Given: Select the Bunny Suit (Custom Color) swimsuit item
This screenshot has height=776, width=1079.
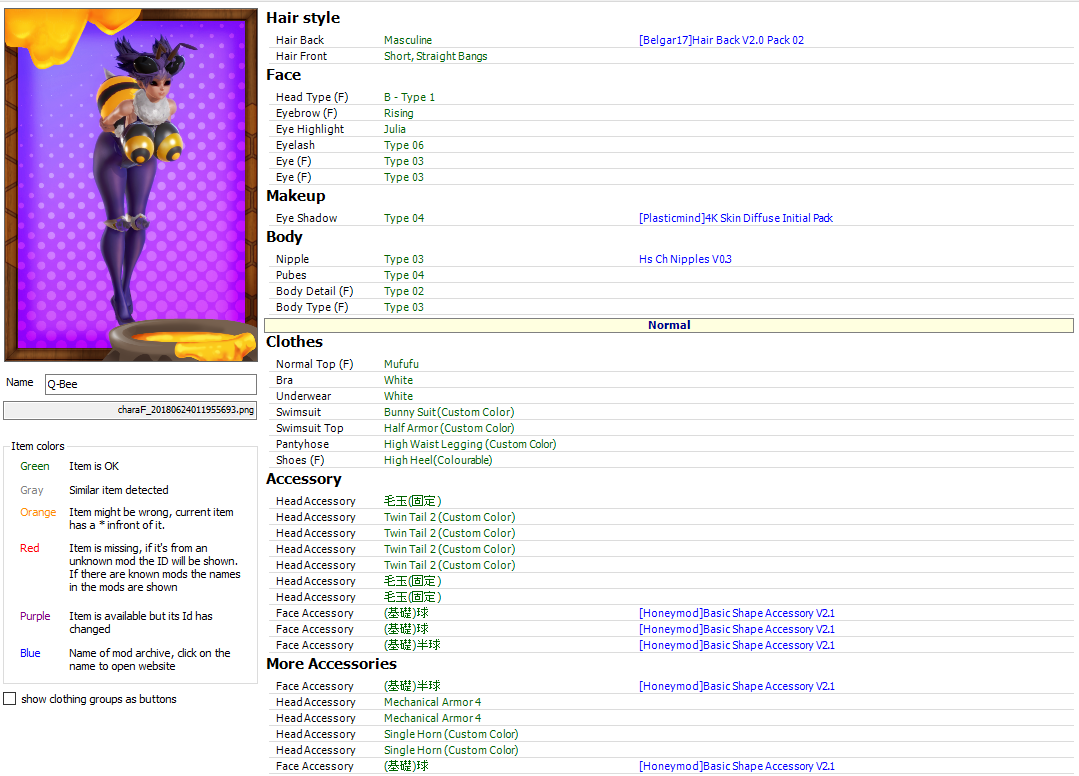Looking at the screenshot, I should click(449, 412).
